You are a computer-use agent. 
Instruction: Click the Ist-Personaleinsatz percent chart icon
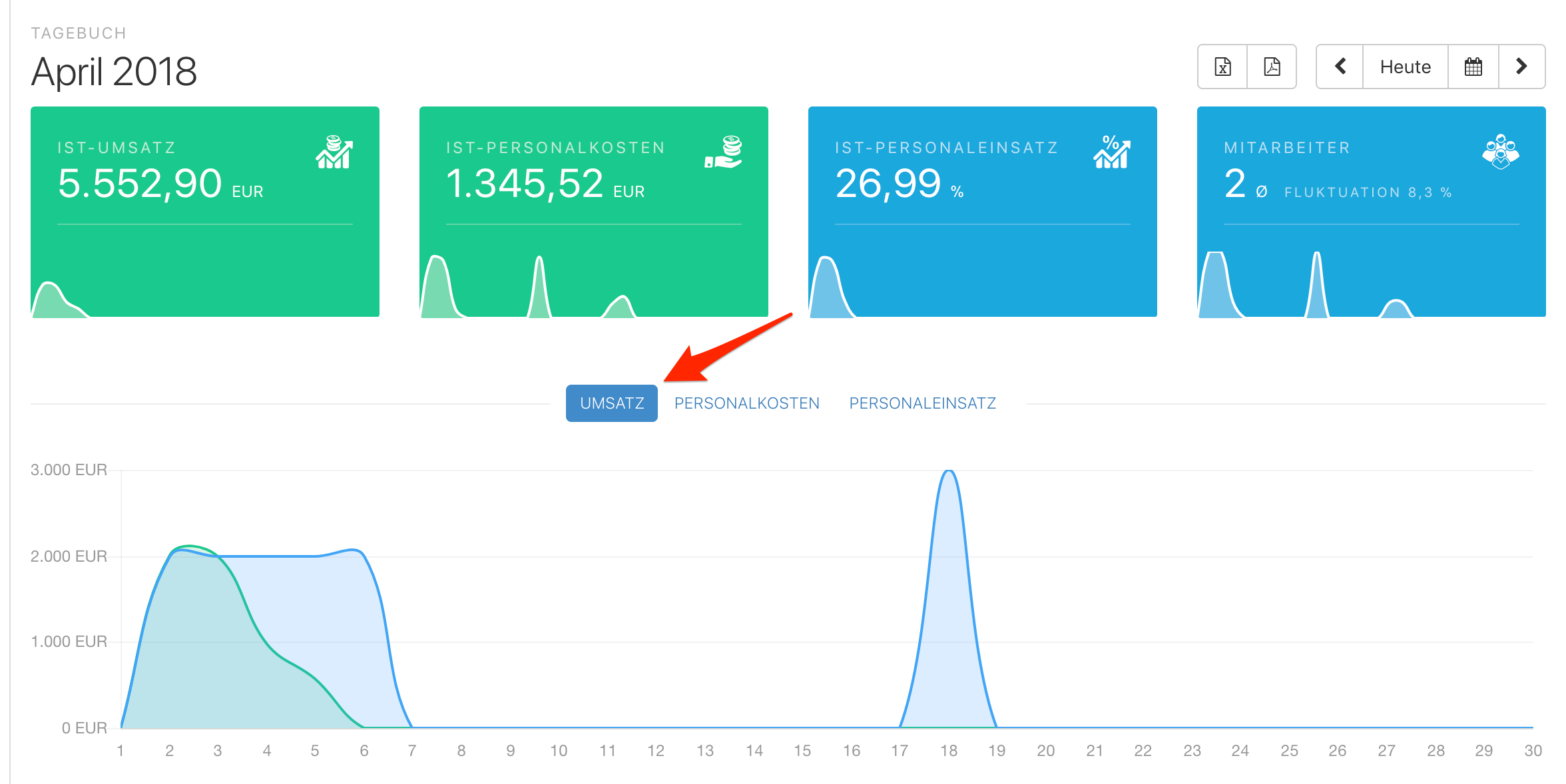1112,152
